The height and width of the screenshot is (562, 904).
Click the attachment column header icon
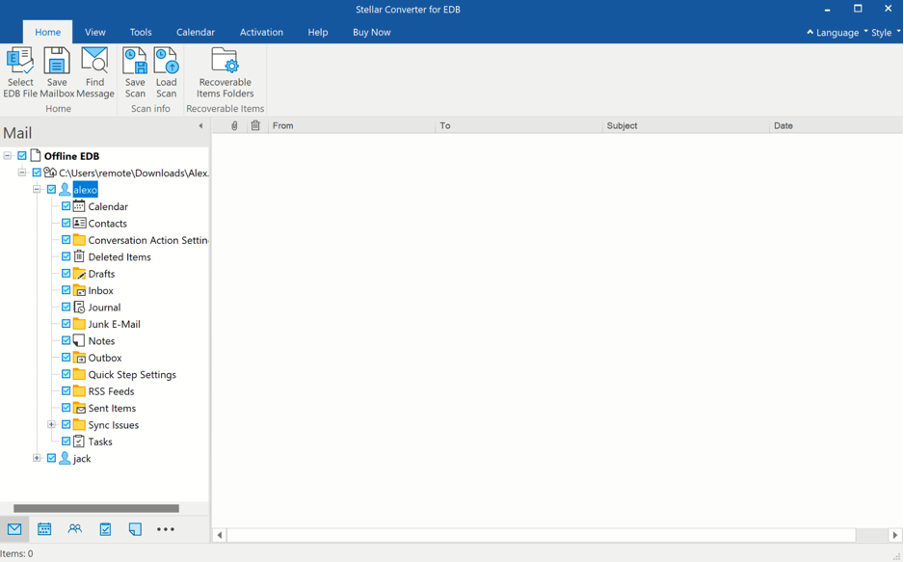point(234,126)
